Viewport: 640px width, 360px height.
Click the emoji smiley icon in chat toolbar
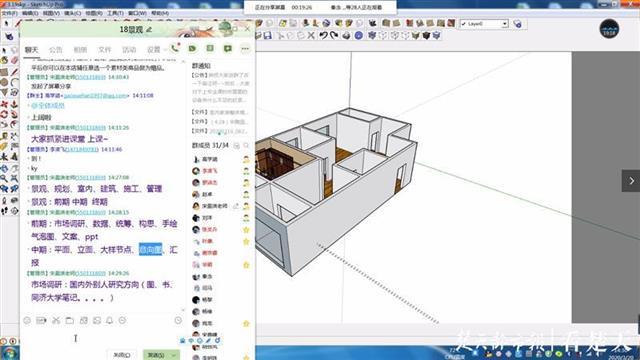point(27,321)
